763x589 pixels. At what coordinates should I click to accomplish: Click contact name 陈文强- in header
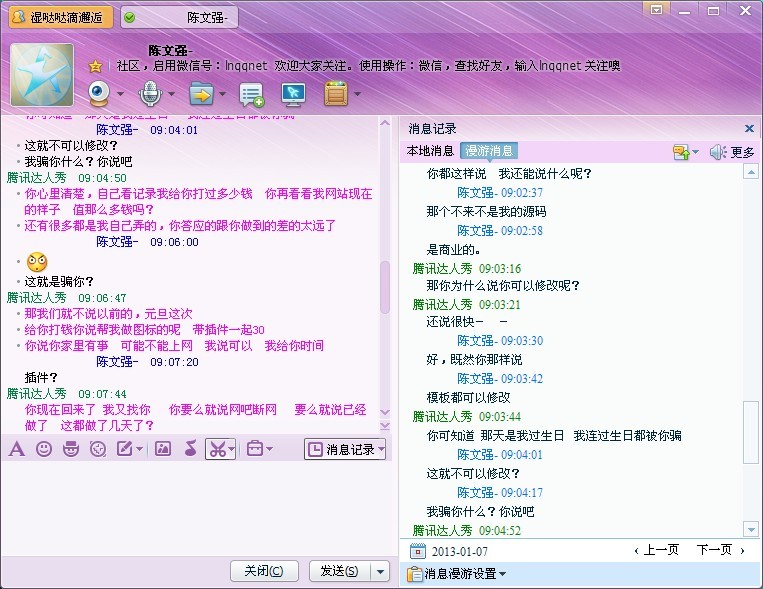(x=170, y=50)
